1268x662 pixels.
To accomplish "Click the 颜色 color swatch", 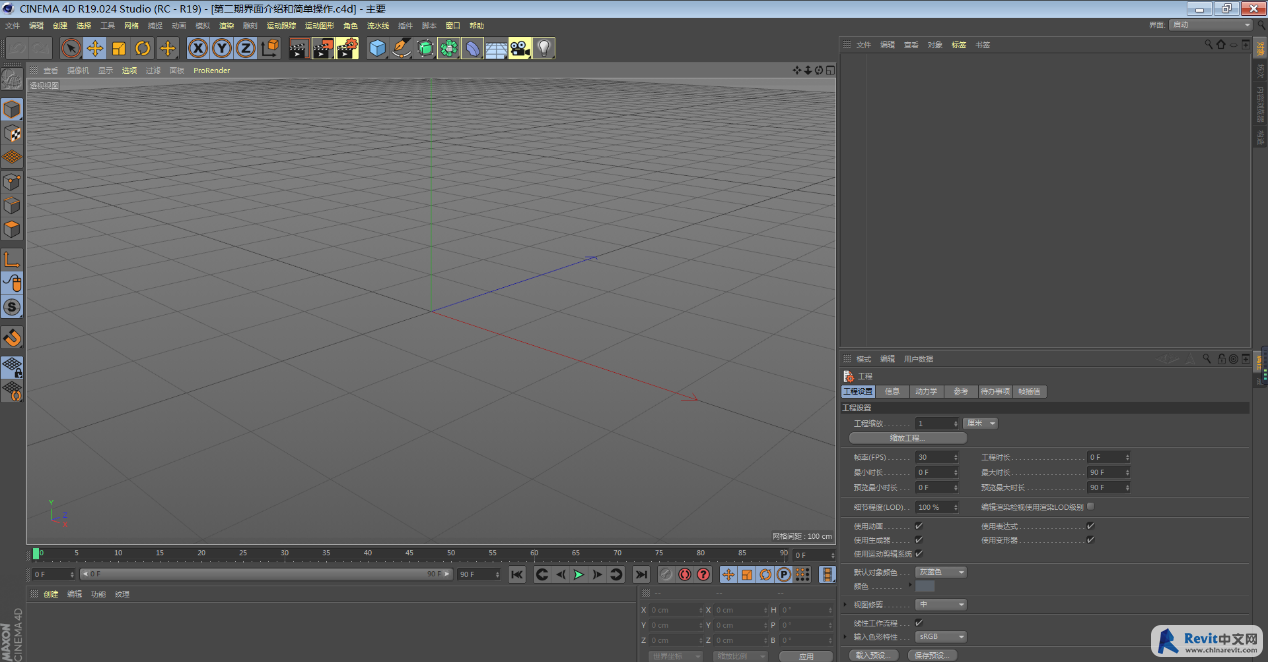I will point(925,586).
